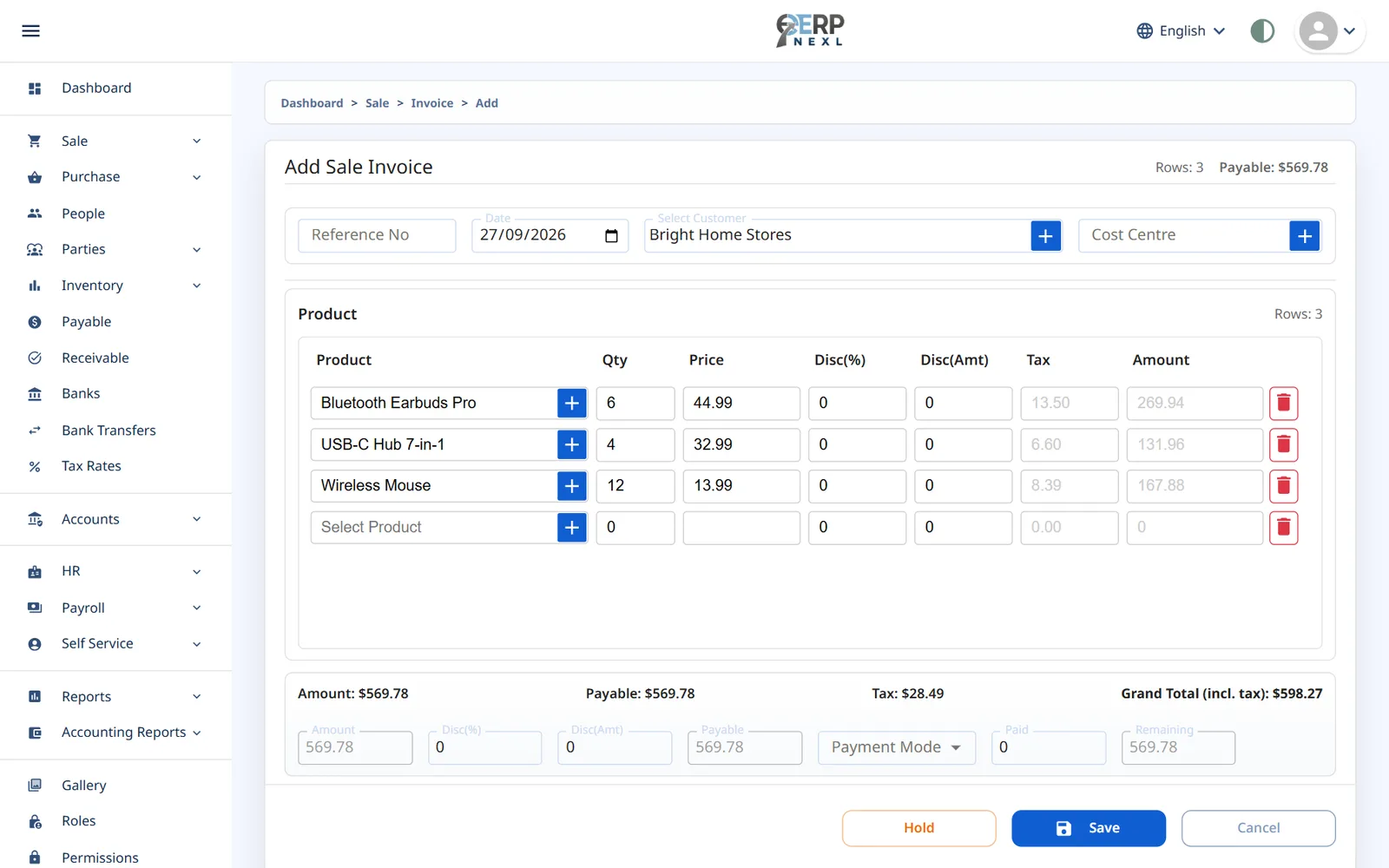The height and width of the screenshot is (868, 1389).
Task: Click the Cancel button
Action: (x=1258, y=828)
